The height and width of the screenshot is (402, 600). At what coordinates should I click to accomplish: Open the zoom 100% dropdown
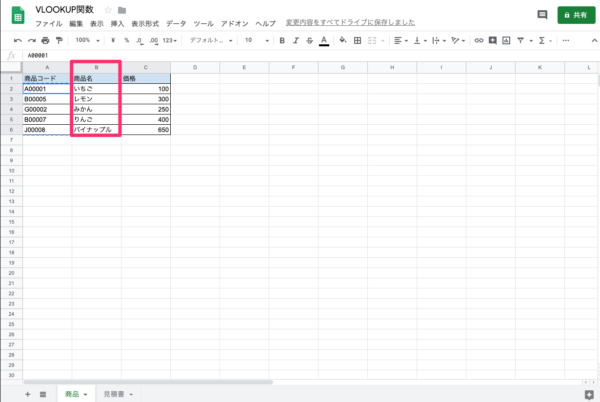pyautogui.click(x=87, y=40)
